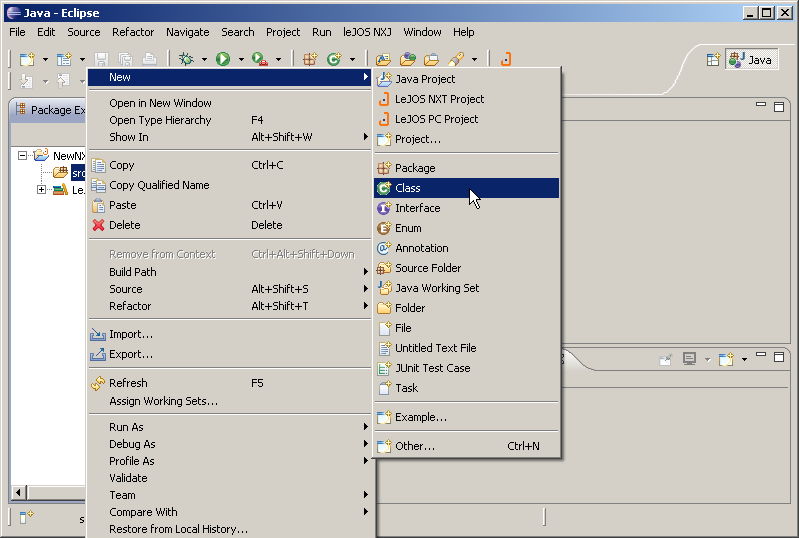Click the Debug bug toolbar icon
This screenshot has width=799, height=538.
click(186, 59)
